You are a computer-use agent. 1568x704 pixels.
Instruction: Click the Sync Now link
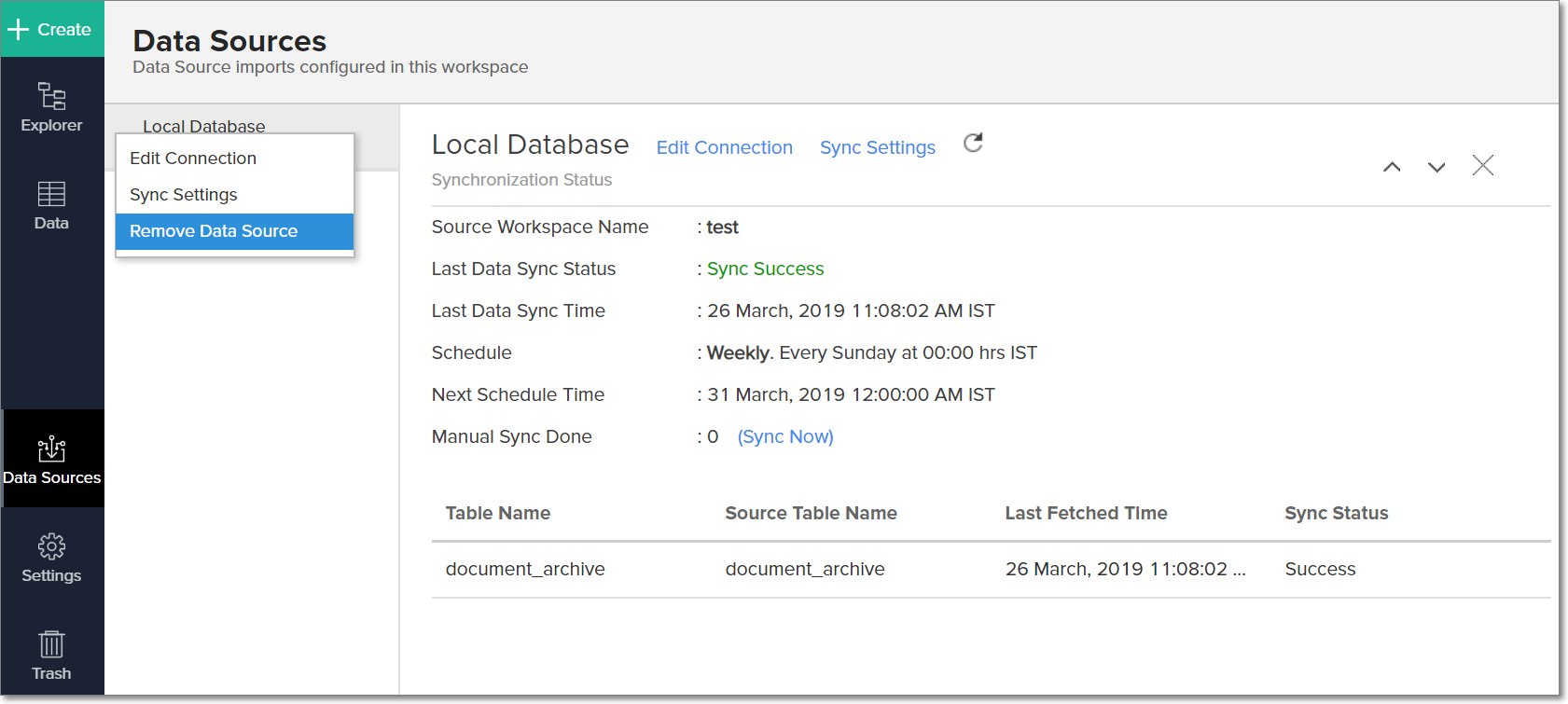pos(785,436)
